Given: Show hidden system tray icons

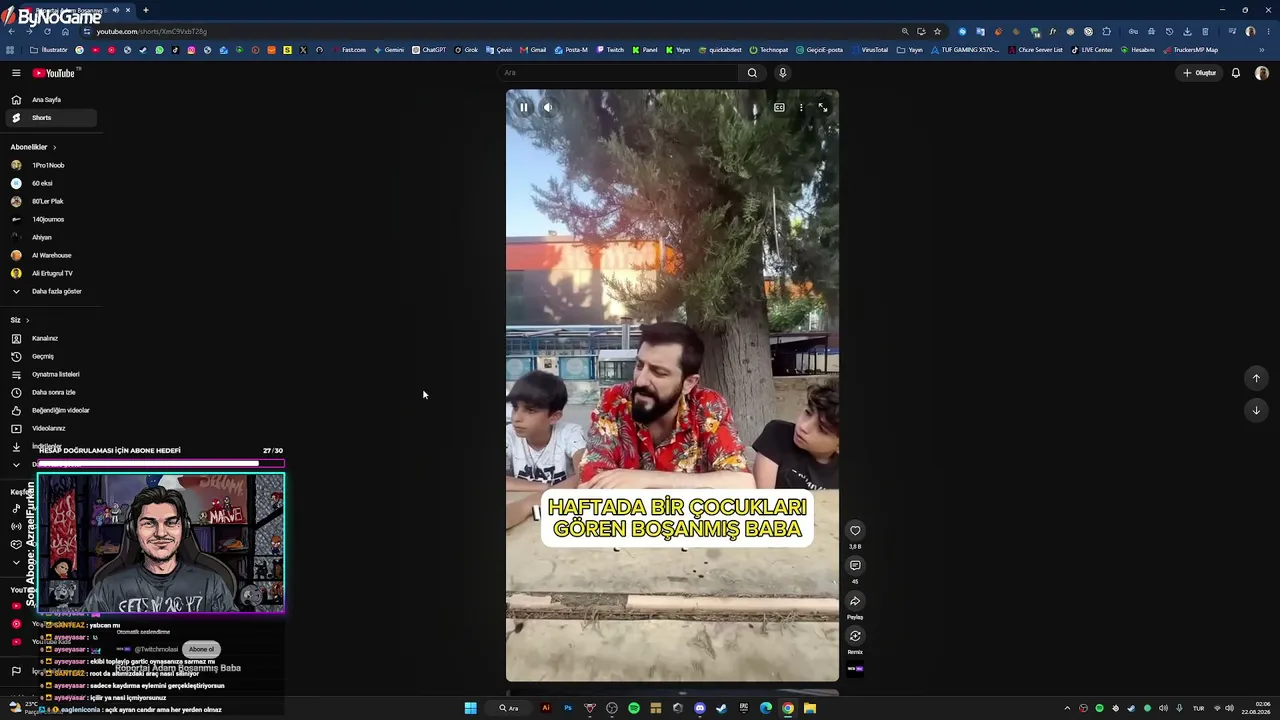Looking at the screenshot, I should tap(1067, 708).
